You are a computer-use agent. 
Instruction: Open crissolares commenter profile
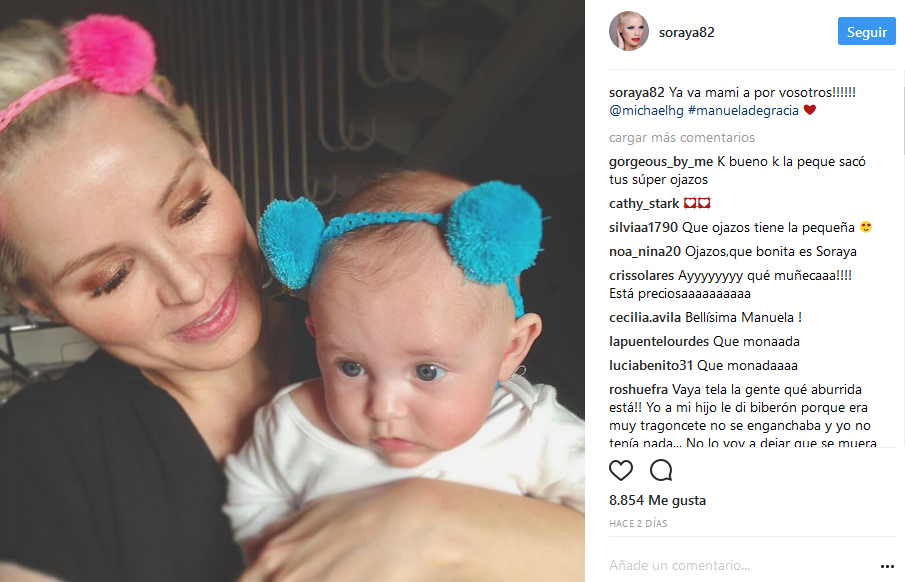(x=641, y=275)
